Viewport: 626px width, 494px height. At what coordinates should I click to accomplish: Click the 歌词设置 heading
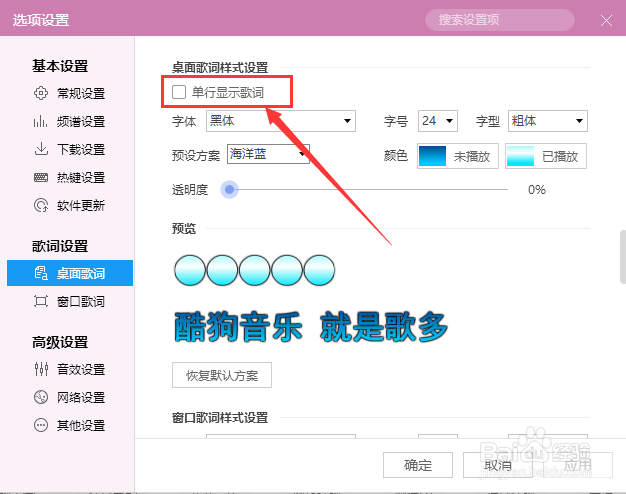[60, 246]
